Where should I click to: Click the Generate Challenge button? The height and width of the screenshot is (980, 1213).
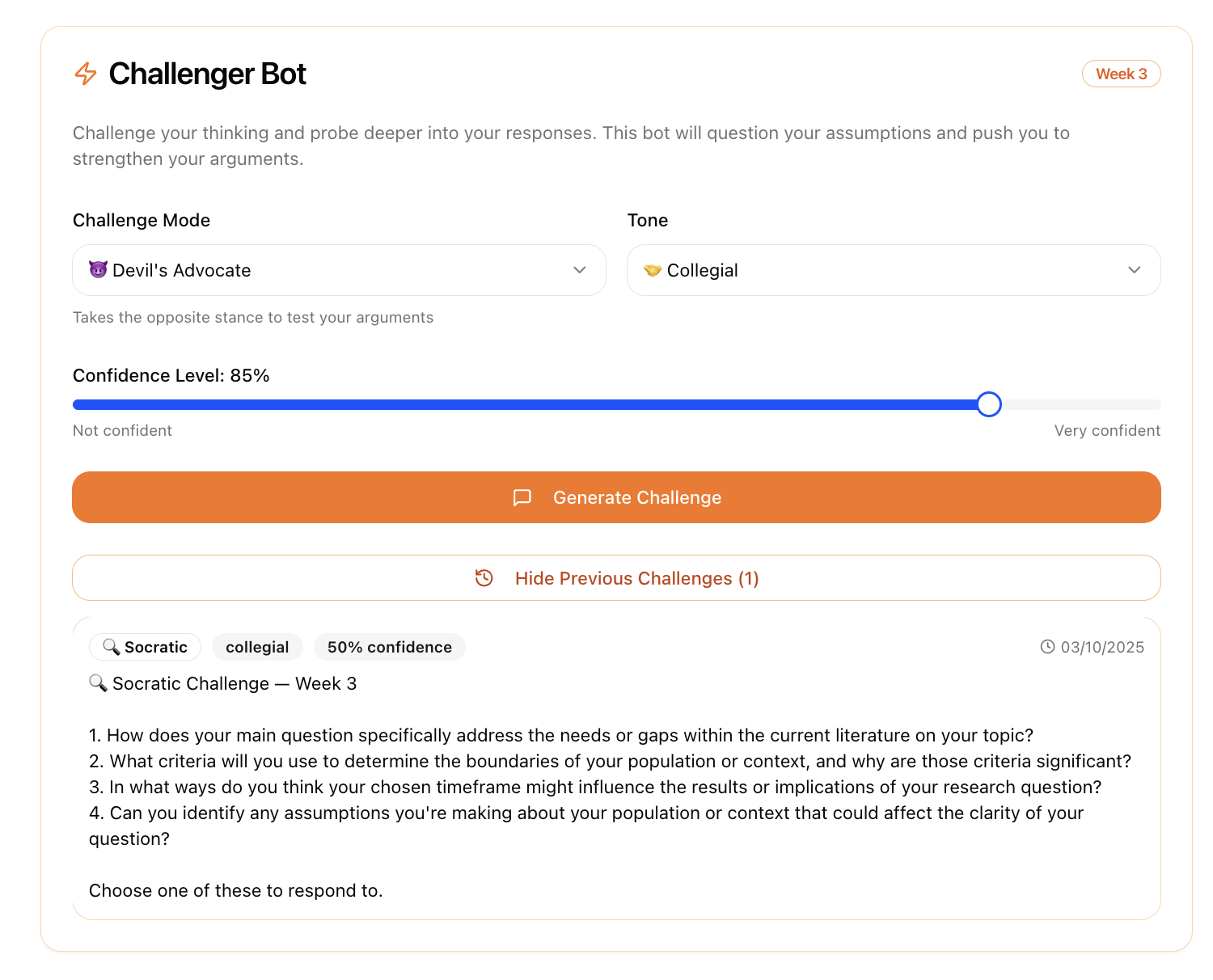(616, 497)
